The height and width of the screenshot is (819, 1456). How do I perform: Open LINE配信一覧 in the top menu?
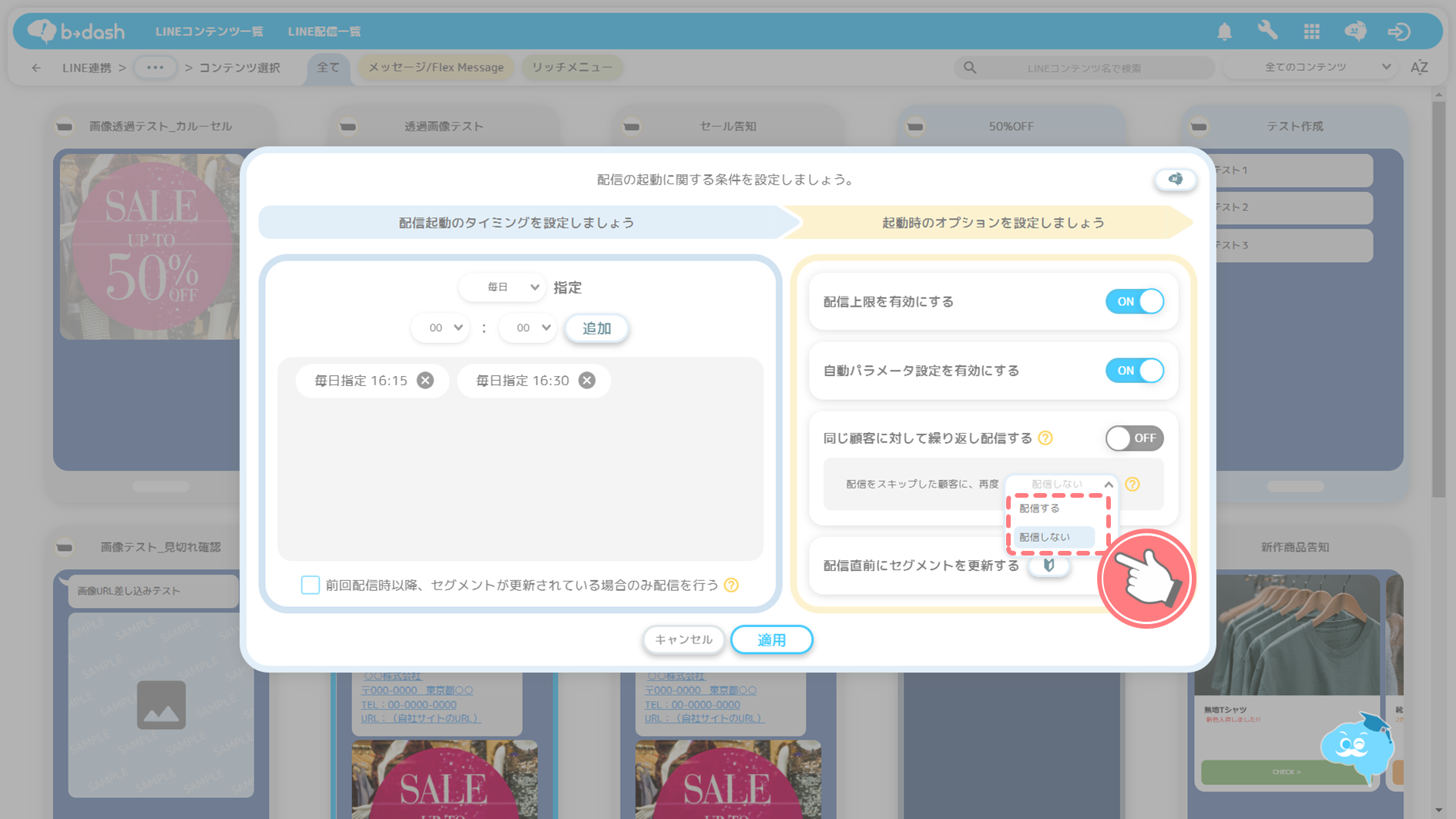pyautogui.click(x=324, y=32)
